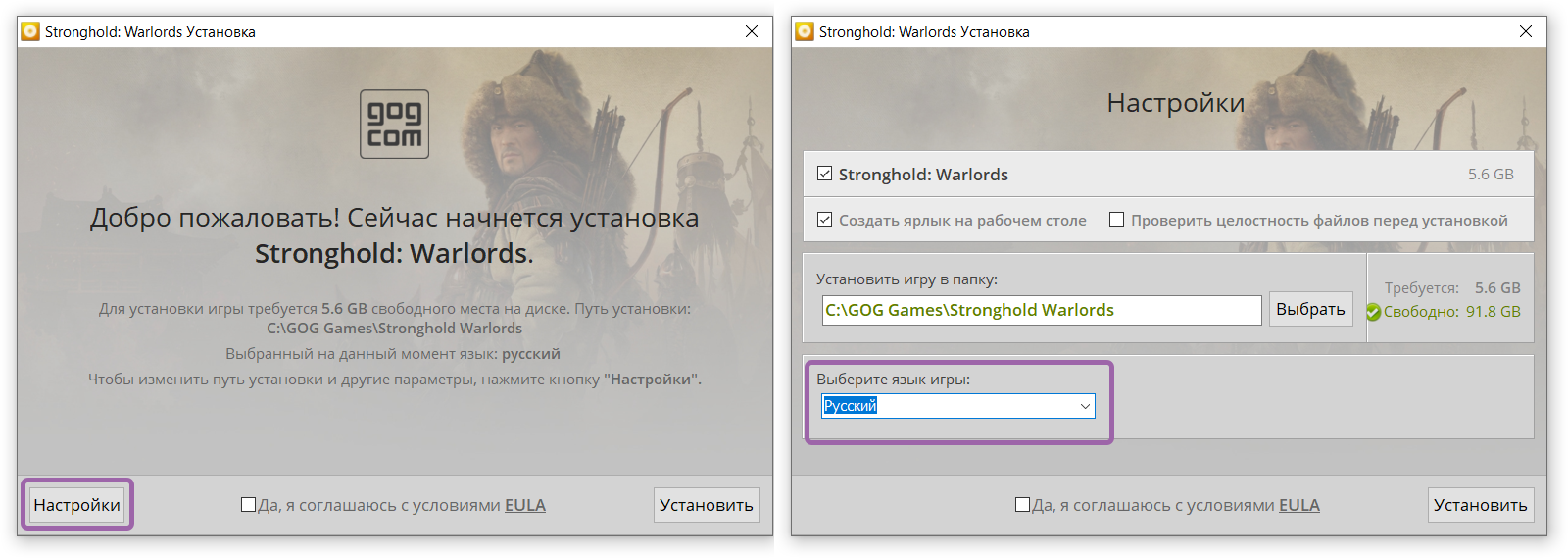
Task: Click installer icon in left window title bar
Action: (x=31, y=31)
